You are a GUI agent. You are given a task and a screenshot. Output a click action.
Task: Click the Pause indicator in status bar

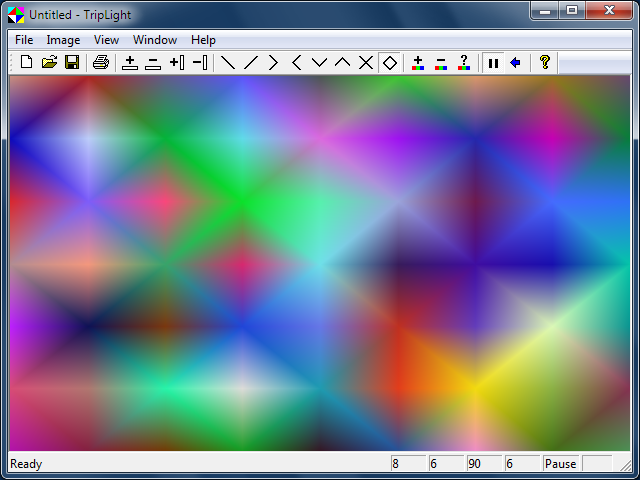click(560, 464)
